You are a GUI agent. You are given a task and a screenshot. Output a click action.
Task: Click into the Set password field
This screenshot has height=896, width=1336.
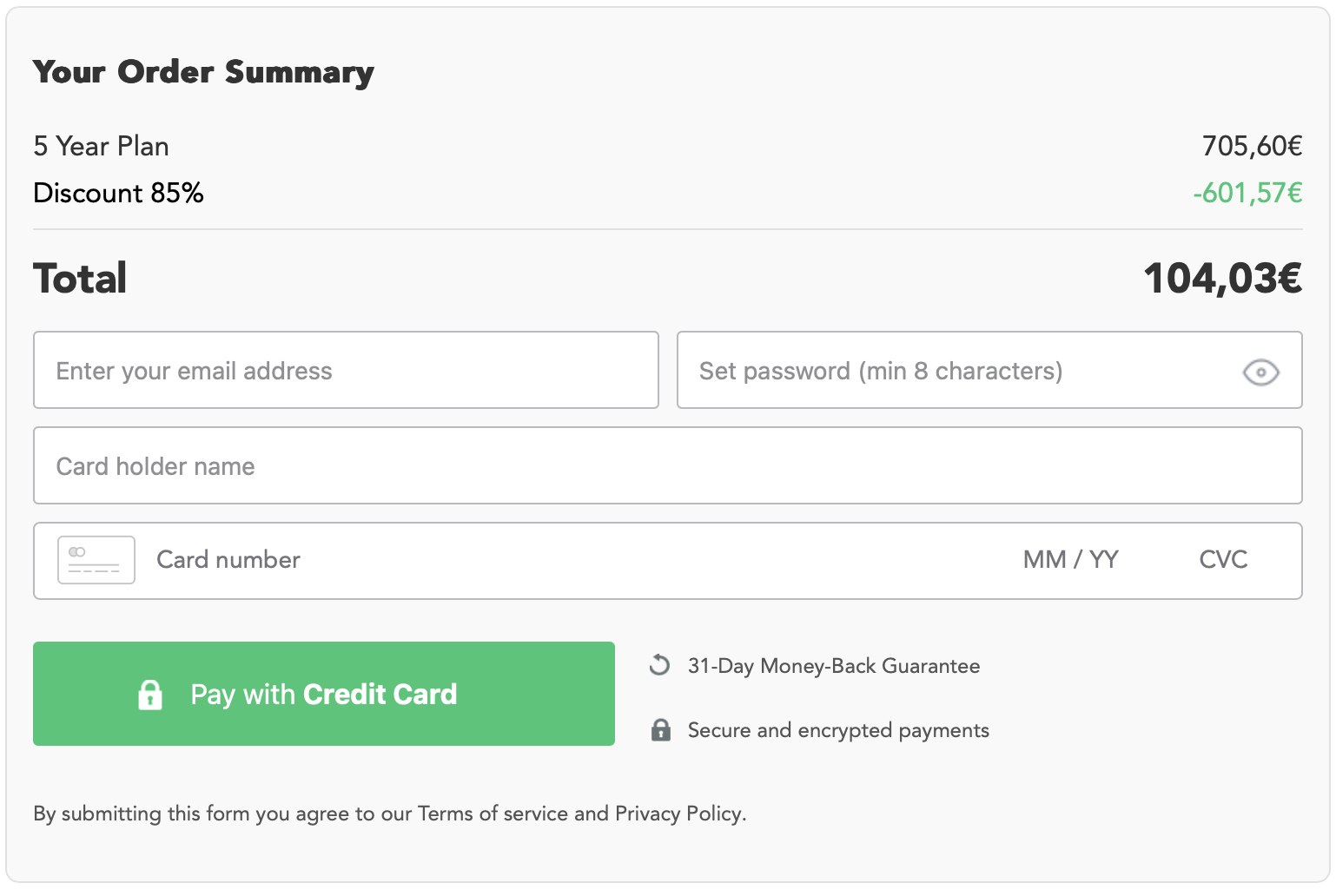[x=956, y=371]
